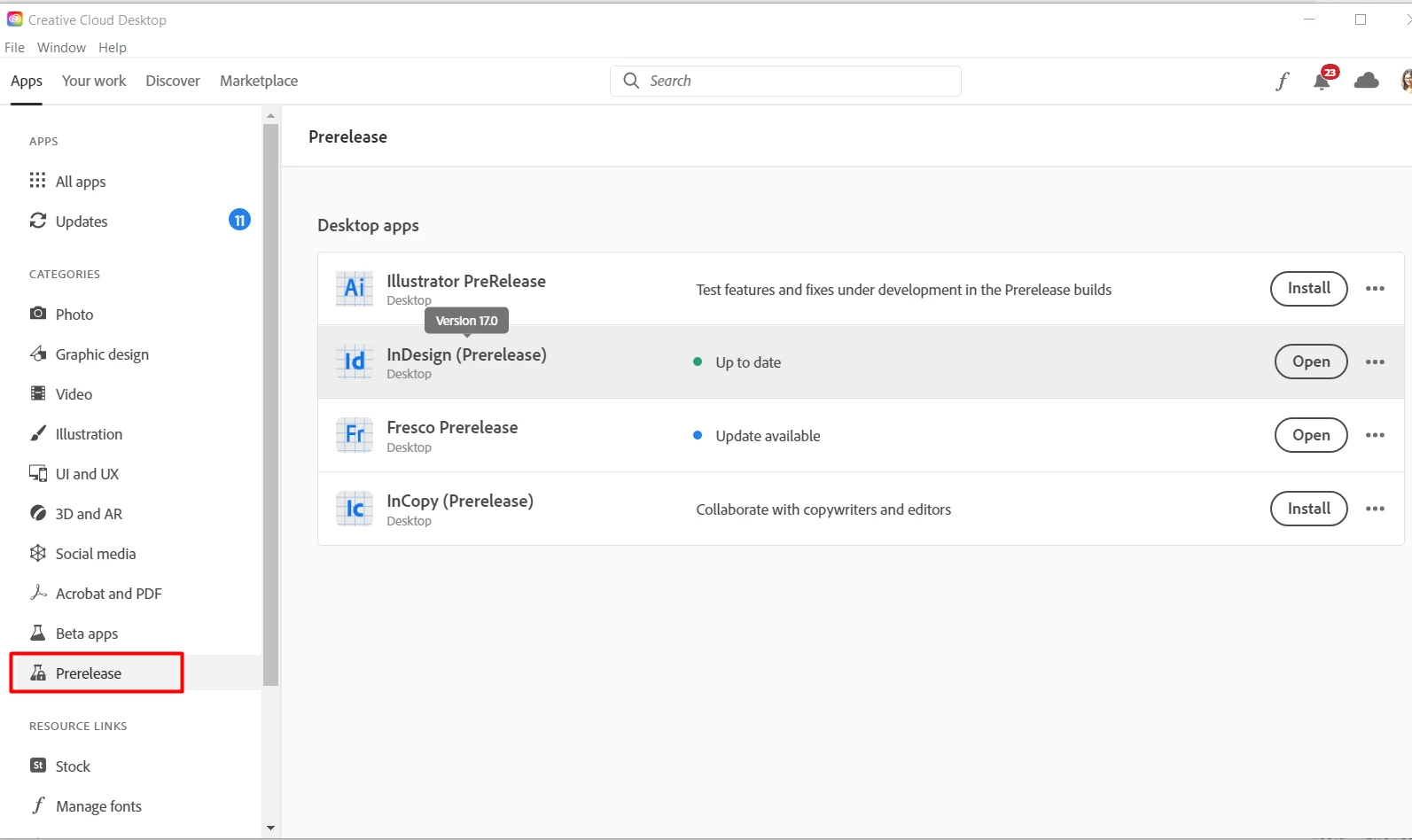Click the Illustrator PreRelease title
Viewport: 1412px width, 840px height.
click(466, 281)
